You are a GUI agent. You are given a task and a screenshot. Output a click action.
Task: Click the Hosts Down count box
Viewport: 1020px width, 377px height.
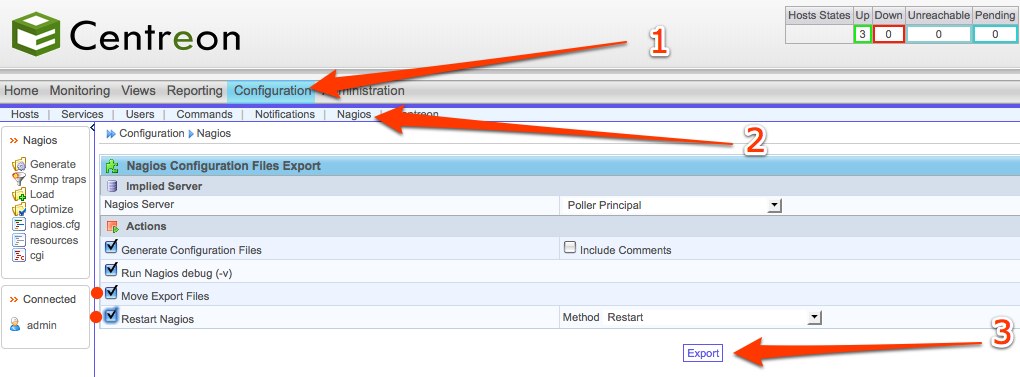[x=888, y=34]
